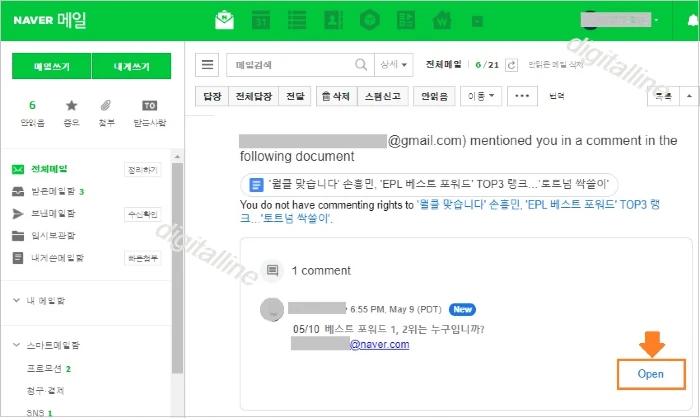Click the blue New badge
The height and width of the screenshot is (418, 700).
[x=462, y=309]
